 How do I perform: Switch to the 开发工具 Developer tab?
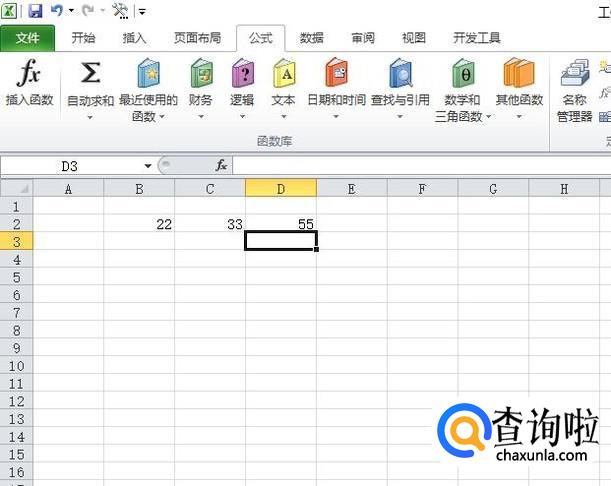pyautogui.click(x=477, y=38)
